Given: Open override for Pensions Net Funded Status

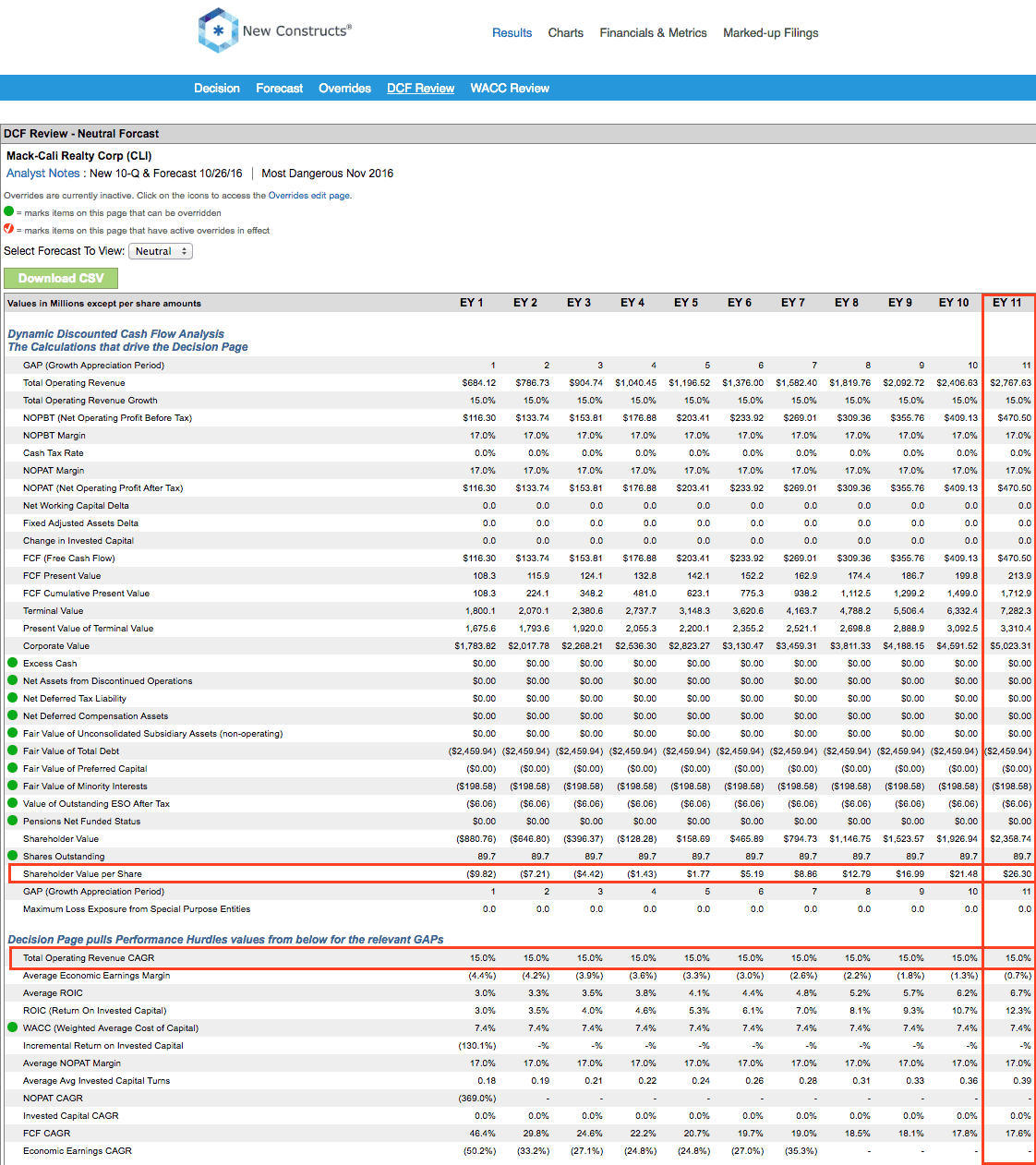Looking at the screenshot, I should (13, 821).
